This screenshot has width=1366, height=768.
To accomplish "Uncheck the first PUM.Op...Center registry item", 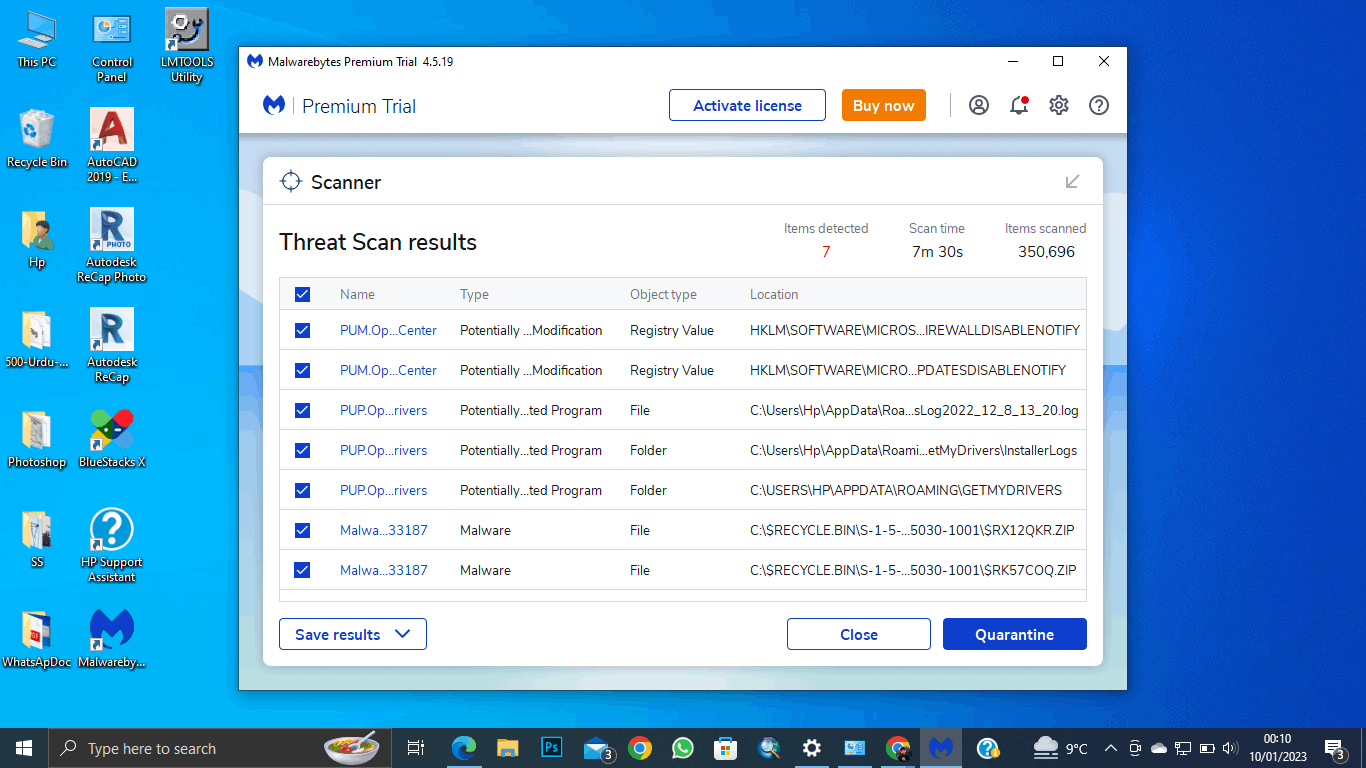I will coord(303,330).
